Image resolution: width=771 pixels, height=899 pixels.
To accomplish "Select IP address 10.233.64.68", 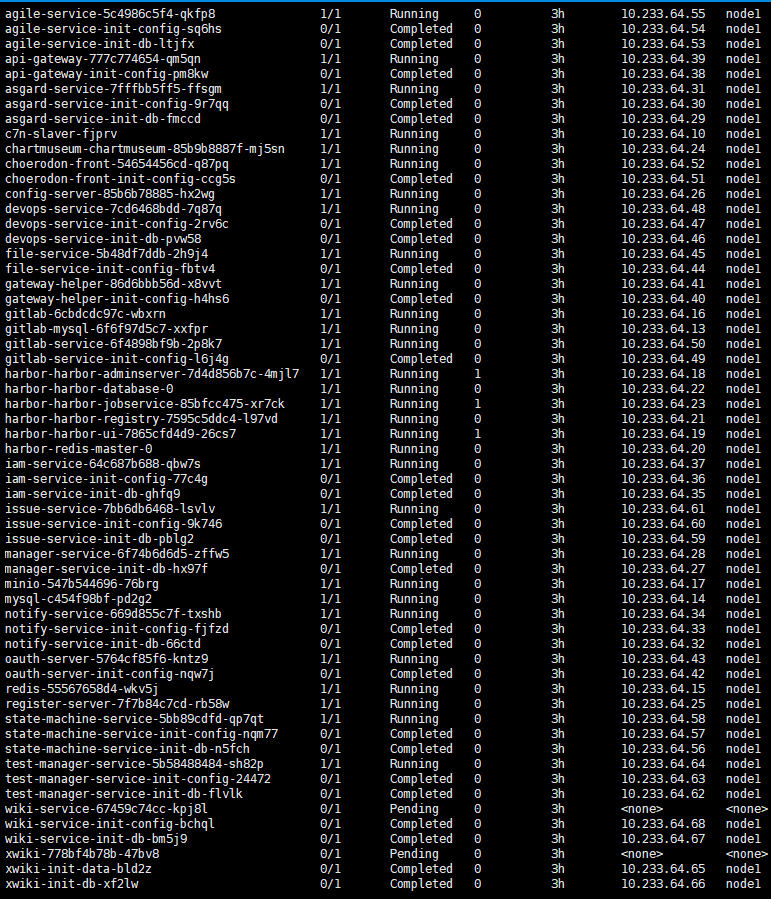I will coord(663,823).
